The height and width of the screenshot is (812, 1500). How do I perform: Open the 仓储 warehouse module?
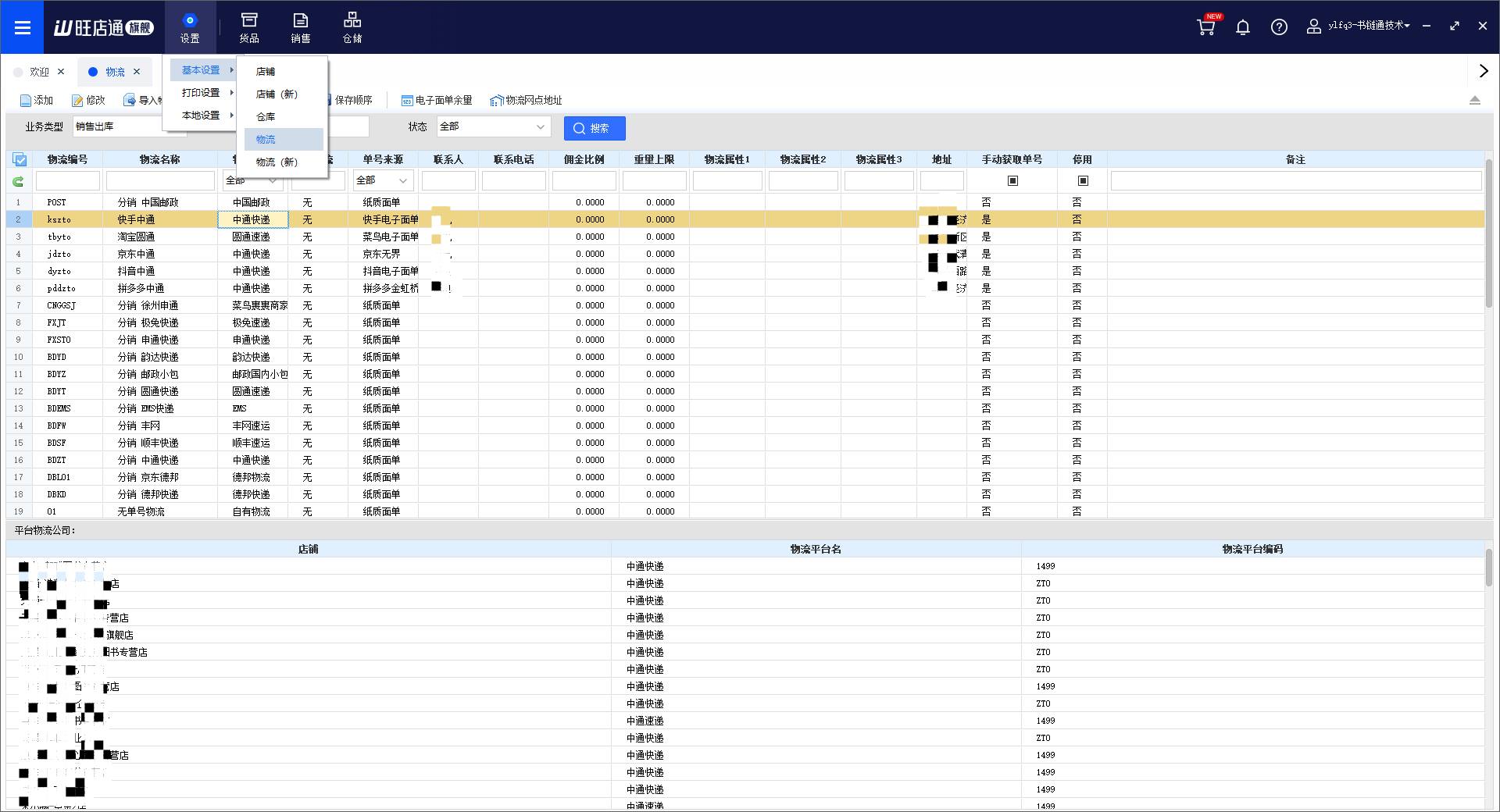[352, 27]
